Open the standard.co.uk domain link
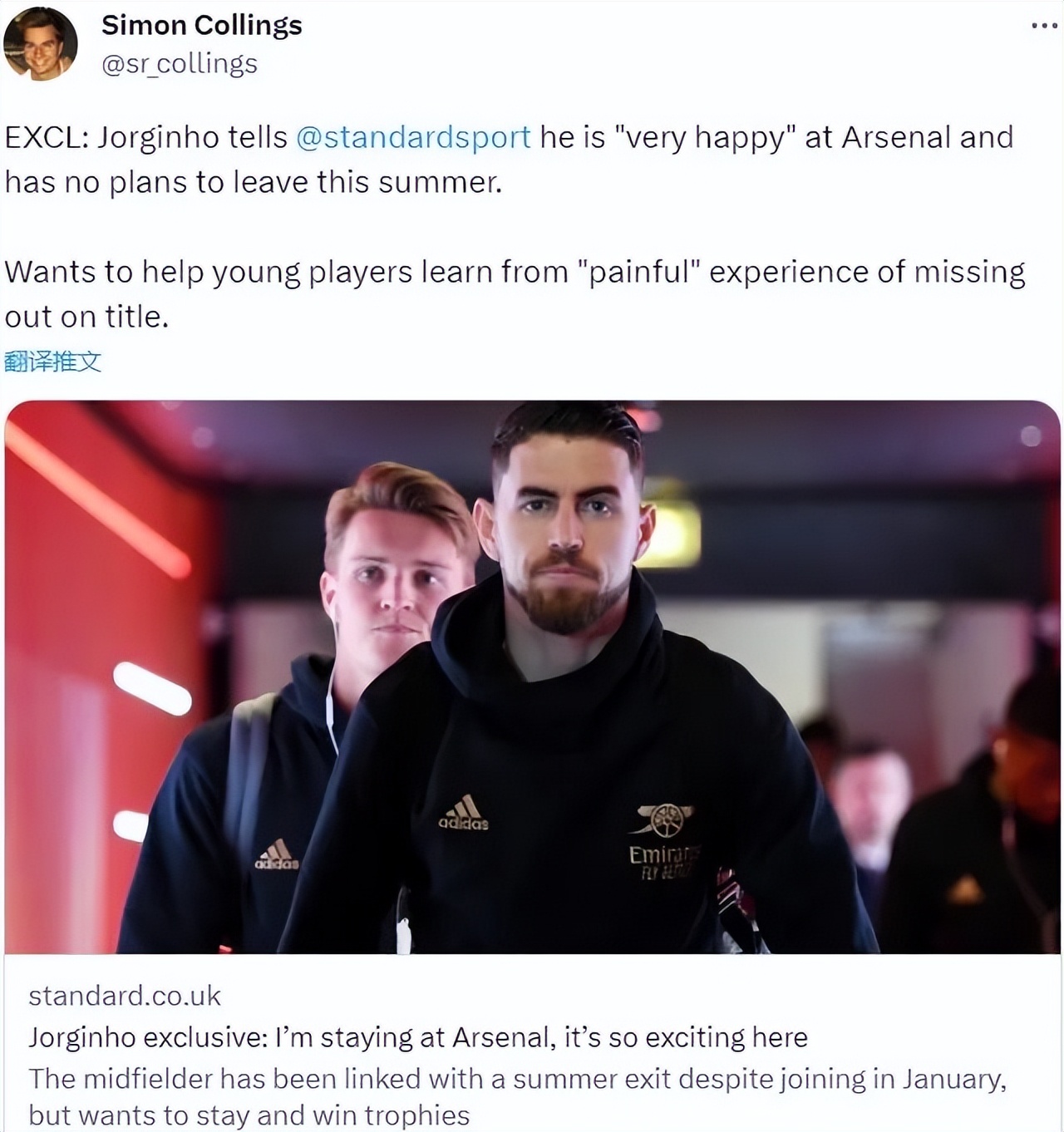The image size is (1064, 1132). pyautogui.click(x=125, y=996)
